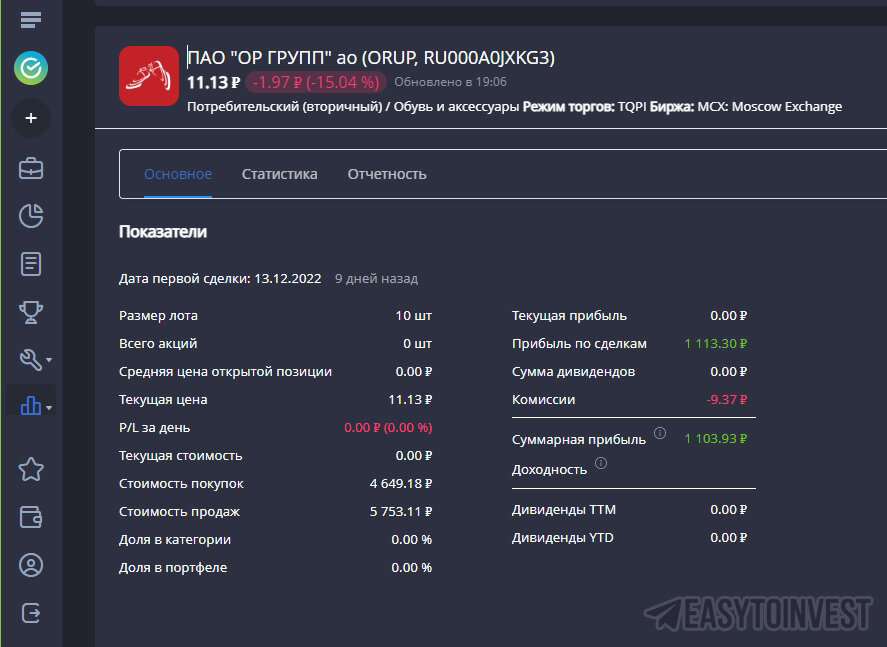887x647 pixels.
Task: Click the plus button to add new item
Action: point(31,118)
